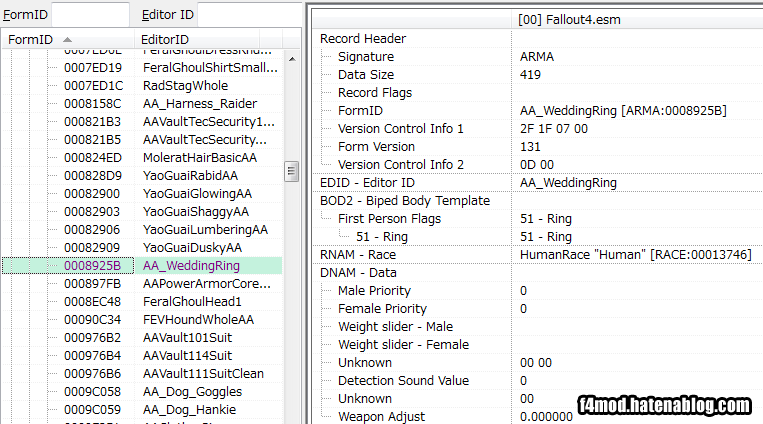Click the Male Priority row
763x424 pixels.
[538, 291]
